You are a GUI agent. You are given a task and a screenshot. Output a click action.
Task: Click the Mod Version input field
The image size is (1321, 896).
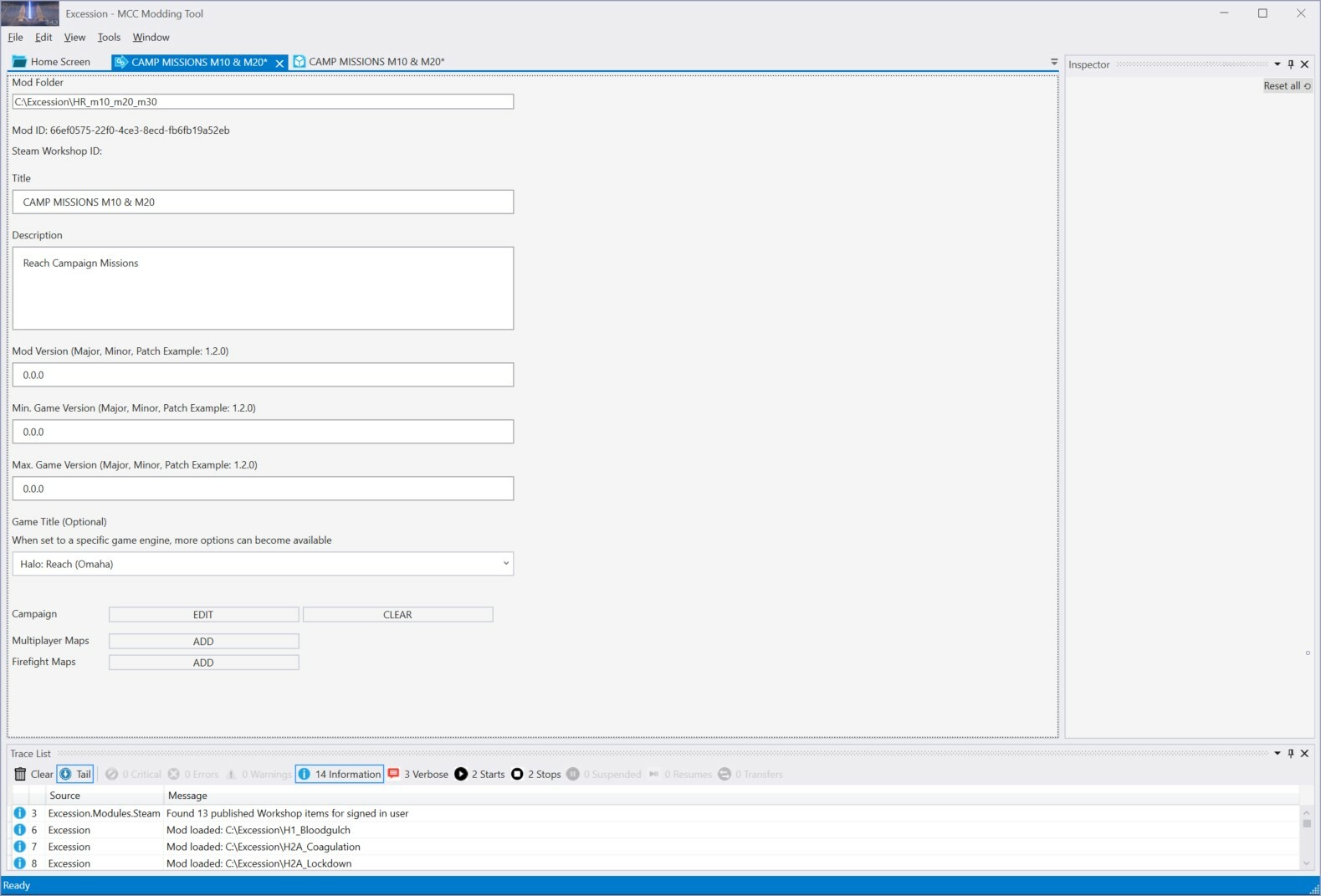pos(263,375)
